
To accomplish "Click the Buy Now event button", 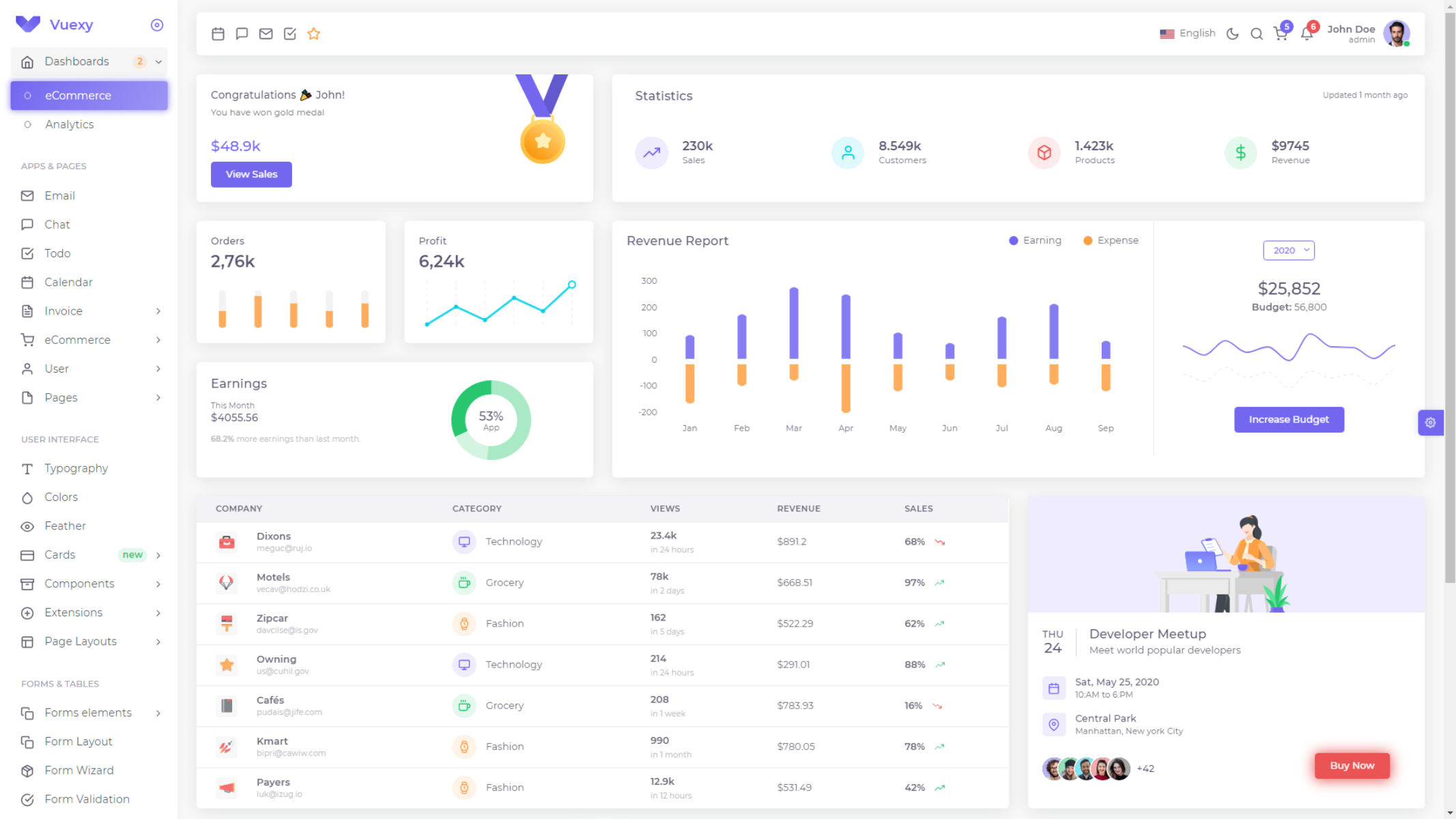I will [1352, 765].
